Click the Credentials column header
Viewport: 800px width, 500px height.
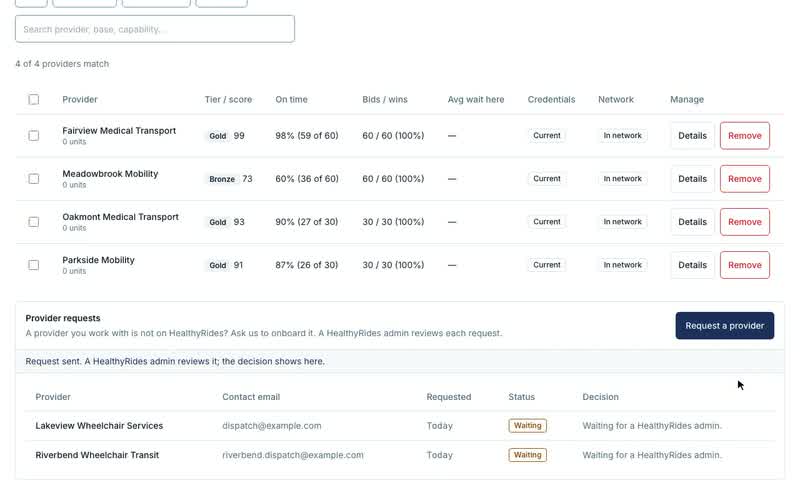tap(551, 99)
